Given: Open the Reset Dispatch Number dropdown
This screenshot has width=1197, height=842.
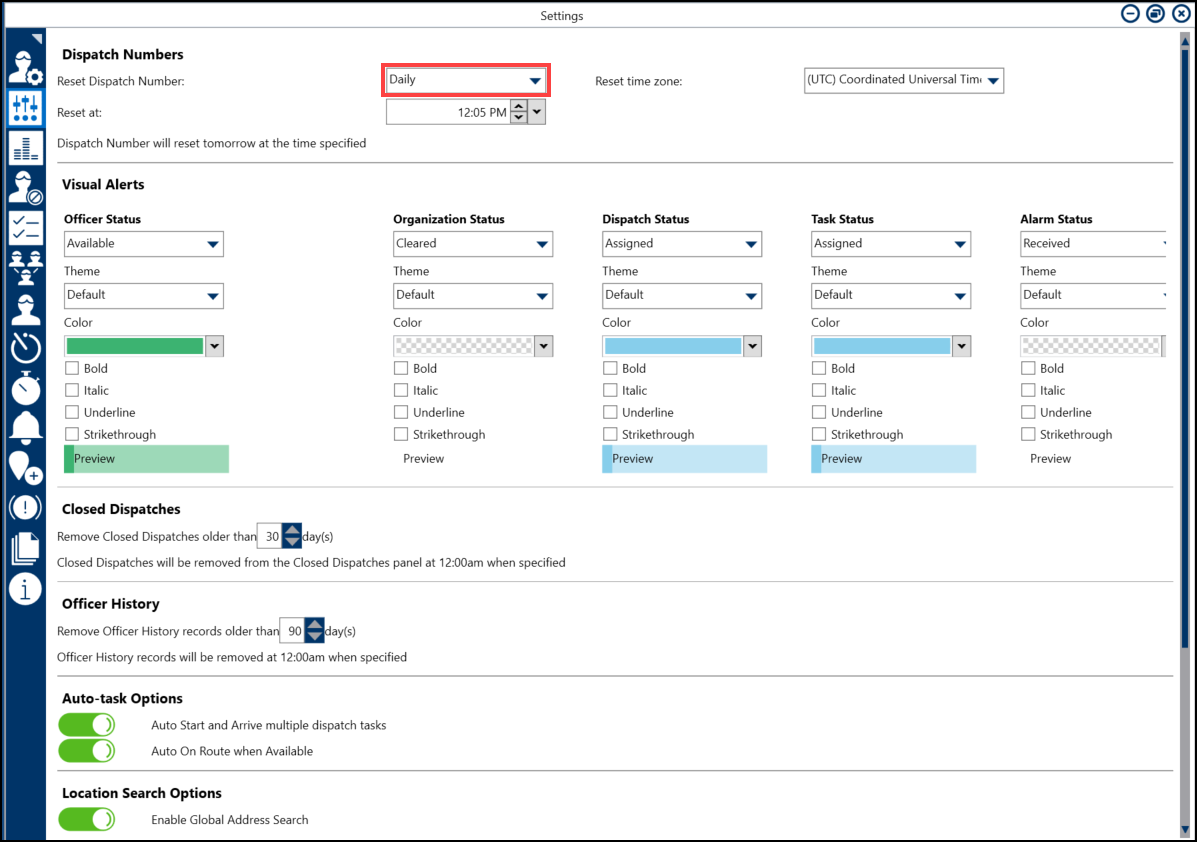Looking at the screenshot, I should [465, 80].
